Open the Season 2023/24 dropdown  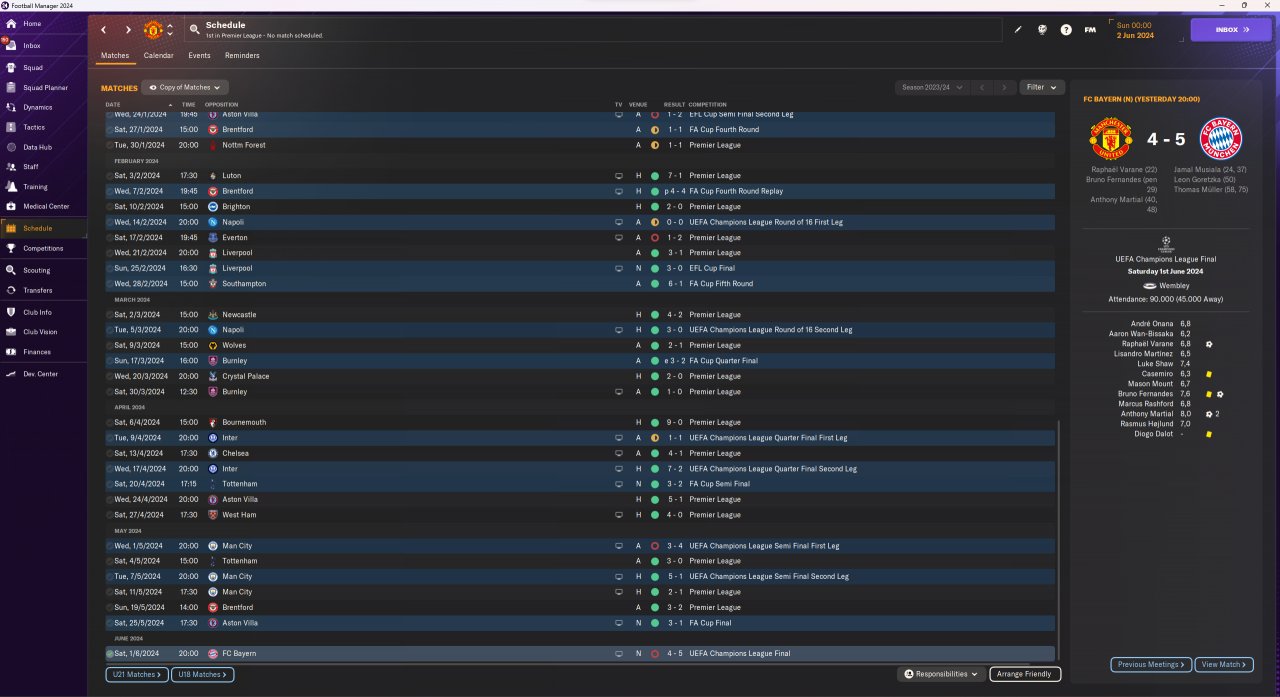pyautogui.click(x=932, y=88)
